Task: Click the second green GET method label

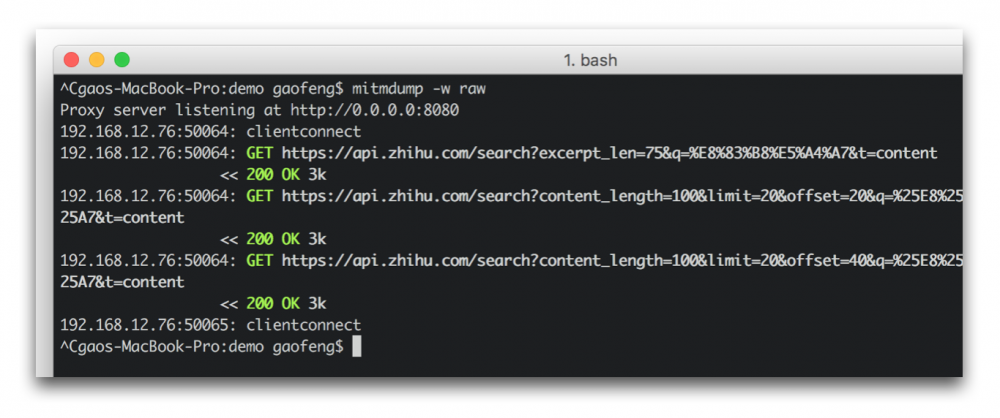Action: coord(259,196)
